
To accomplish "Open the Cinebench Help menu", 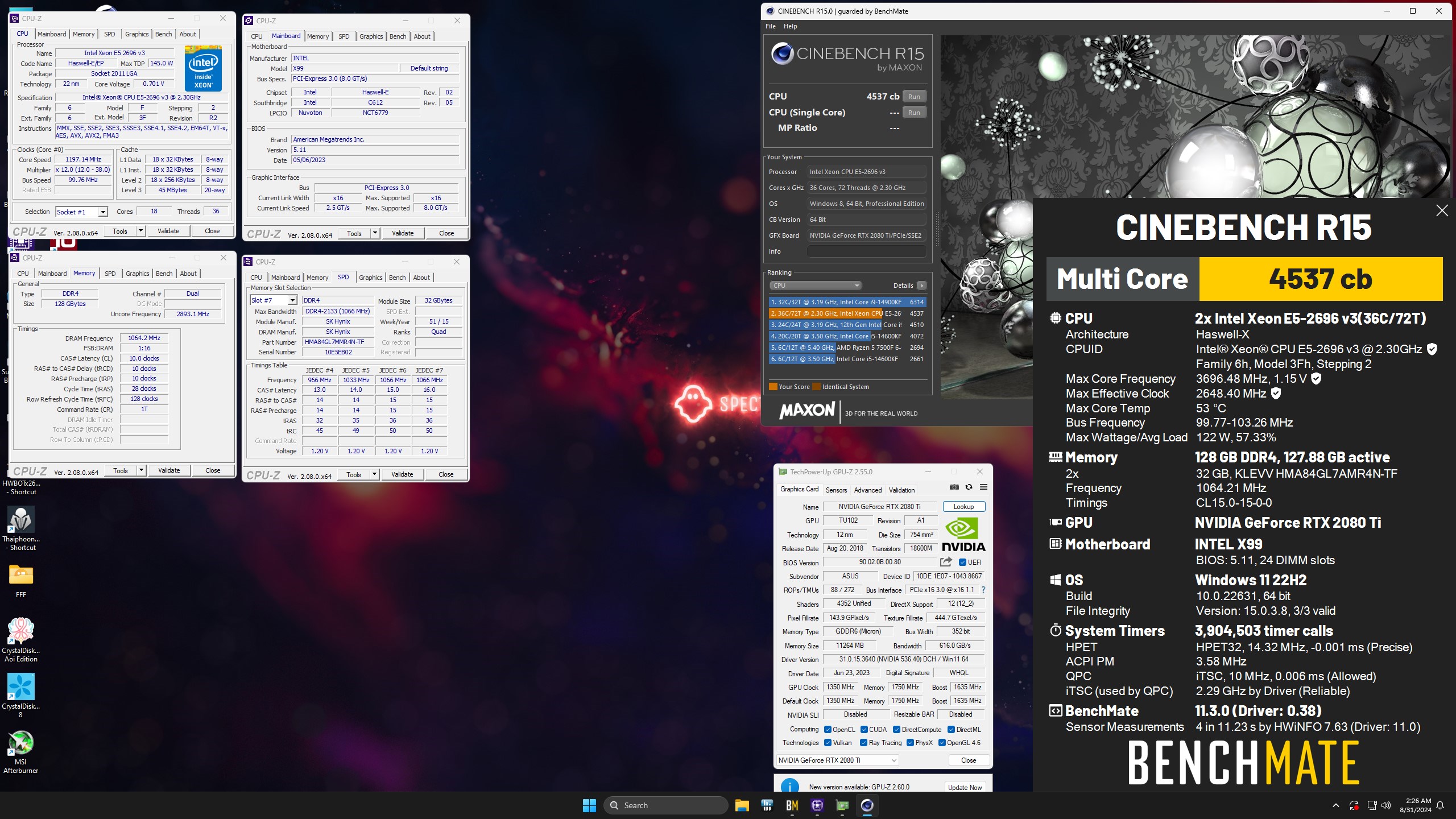I will [x=791, y=26].
